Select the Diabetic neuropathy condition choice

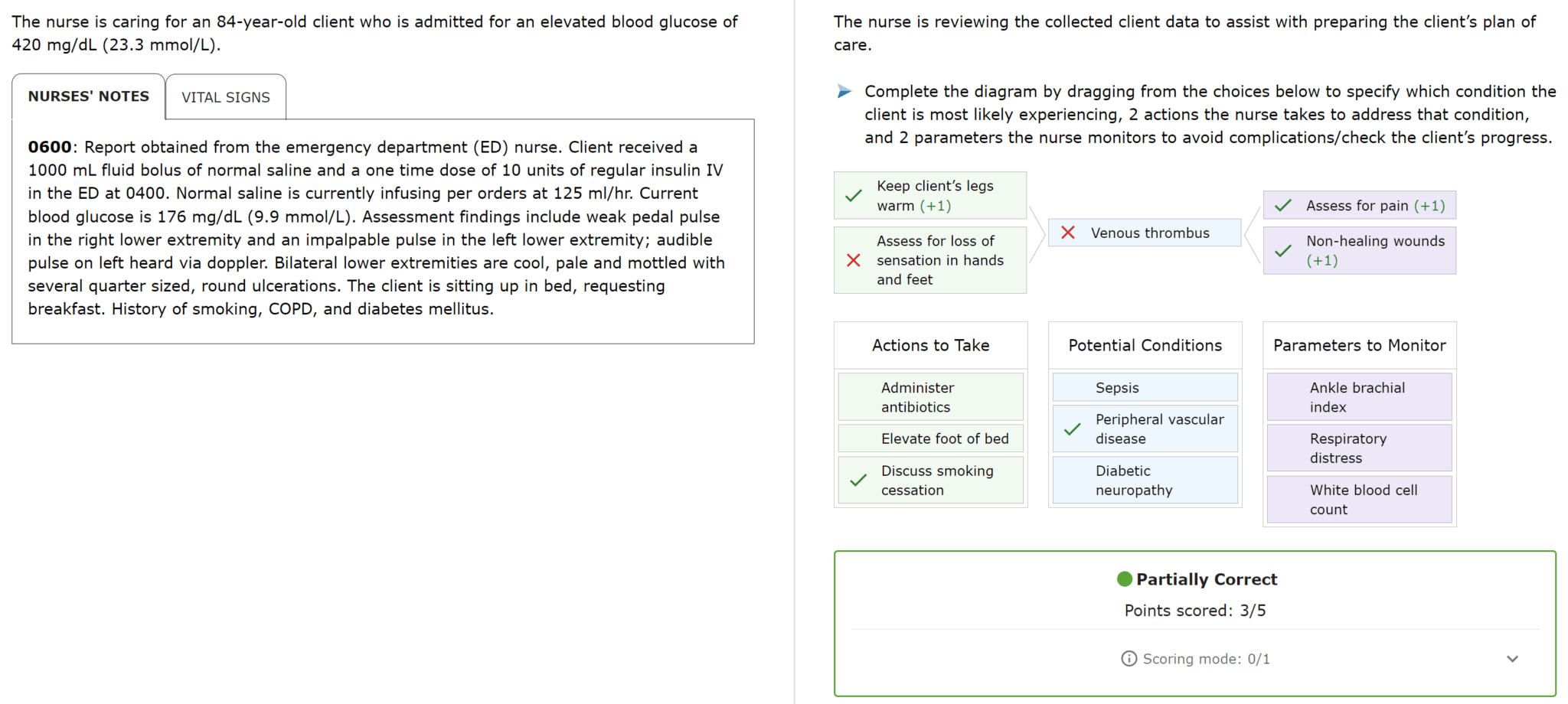point(1144,480)
